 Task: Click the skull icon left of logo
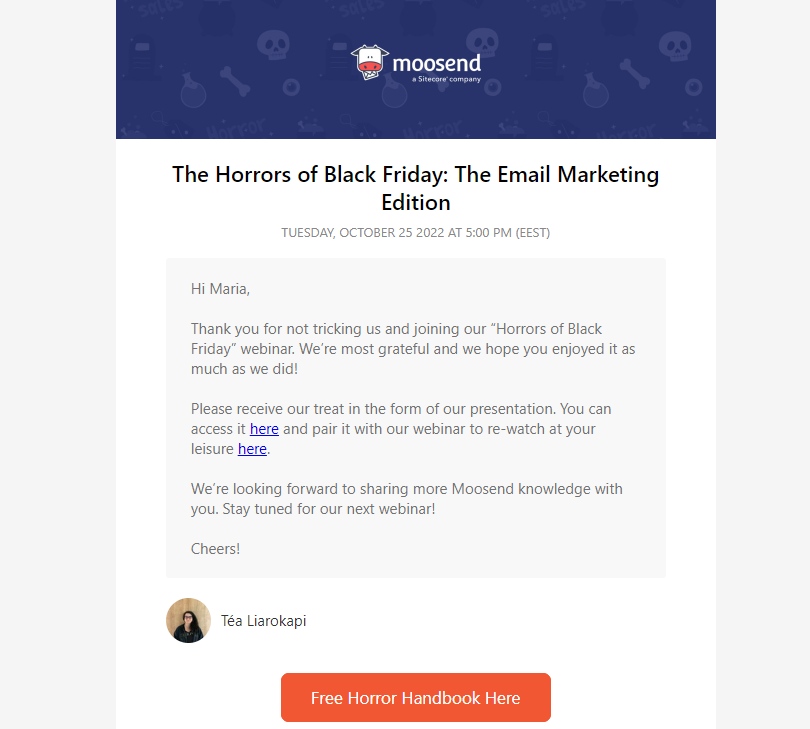click(x=273, y=45)
